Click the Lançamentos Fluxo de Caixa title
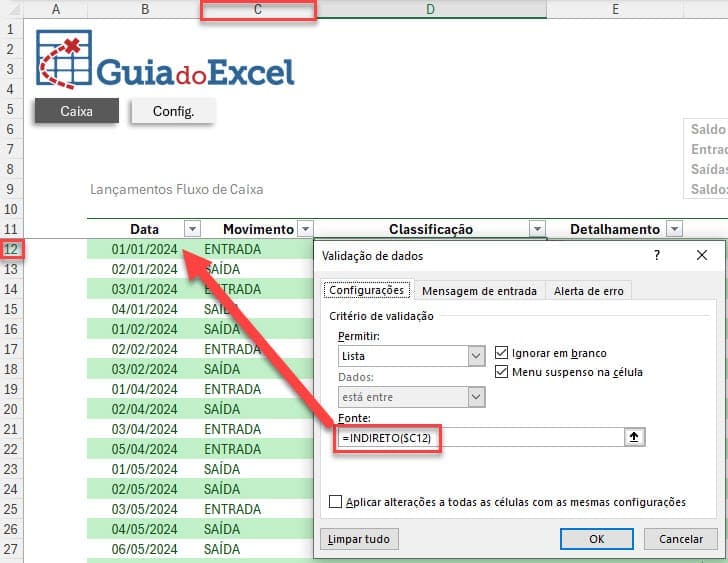Image resolution: width=728 pixels, height=563 pixels. click(x=176, y=189)
